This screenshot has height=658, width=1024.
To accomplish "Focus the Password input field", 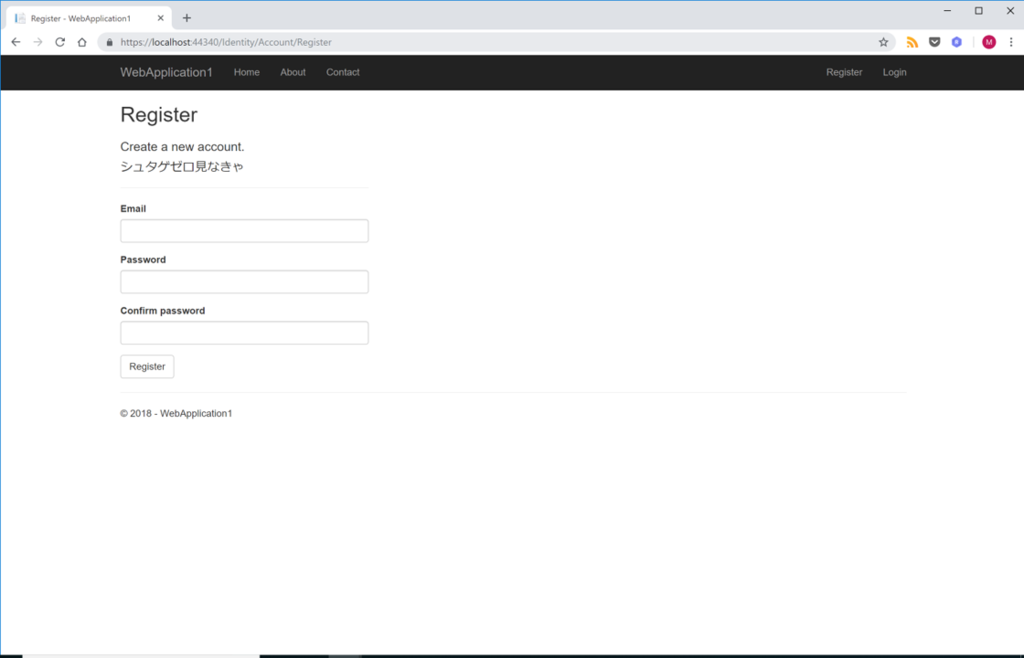I will click(244, 281).
